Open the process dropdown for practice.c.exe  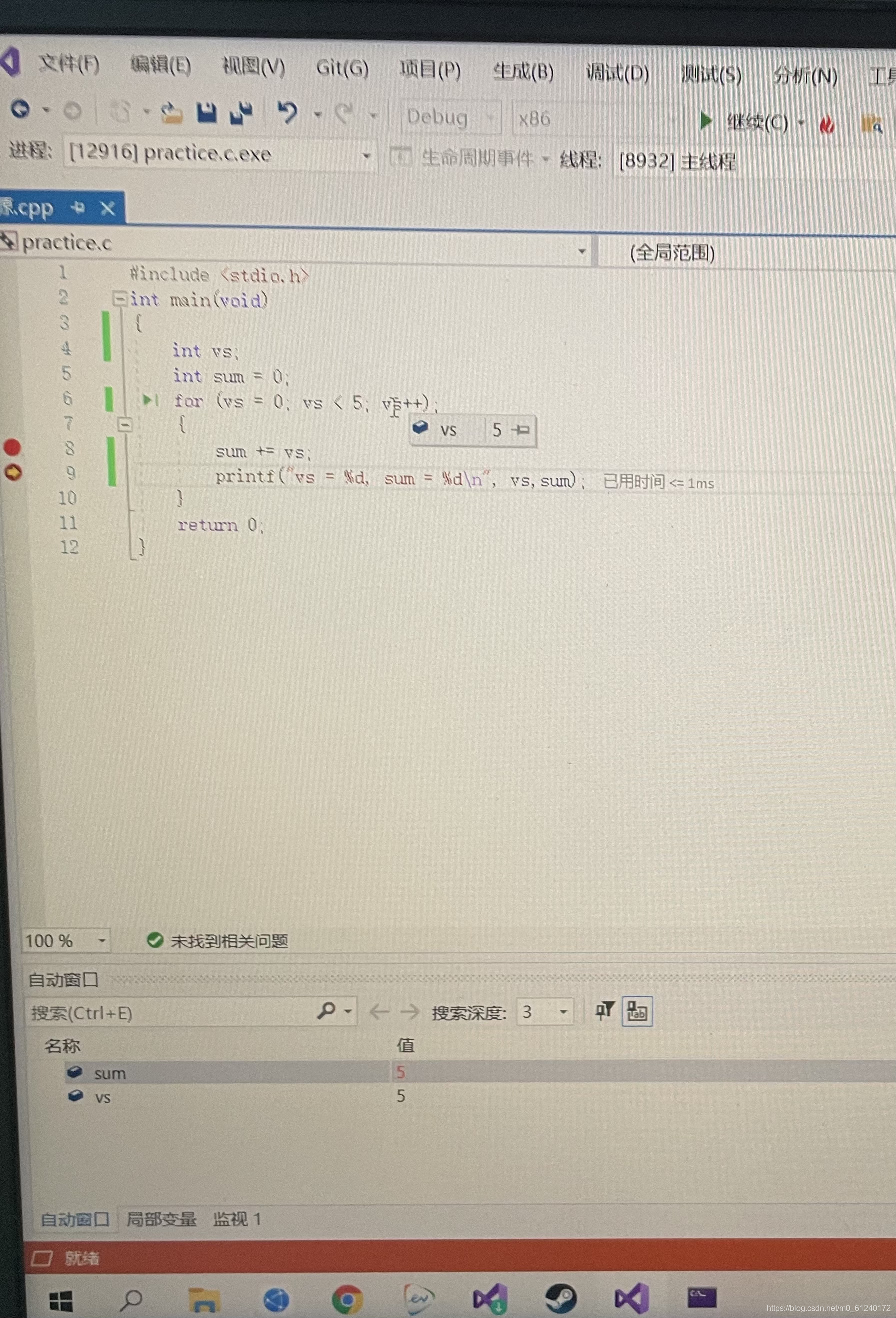point(367,155)
